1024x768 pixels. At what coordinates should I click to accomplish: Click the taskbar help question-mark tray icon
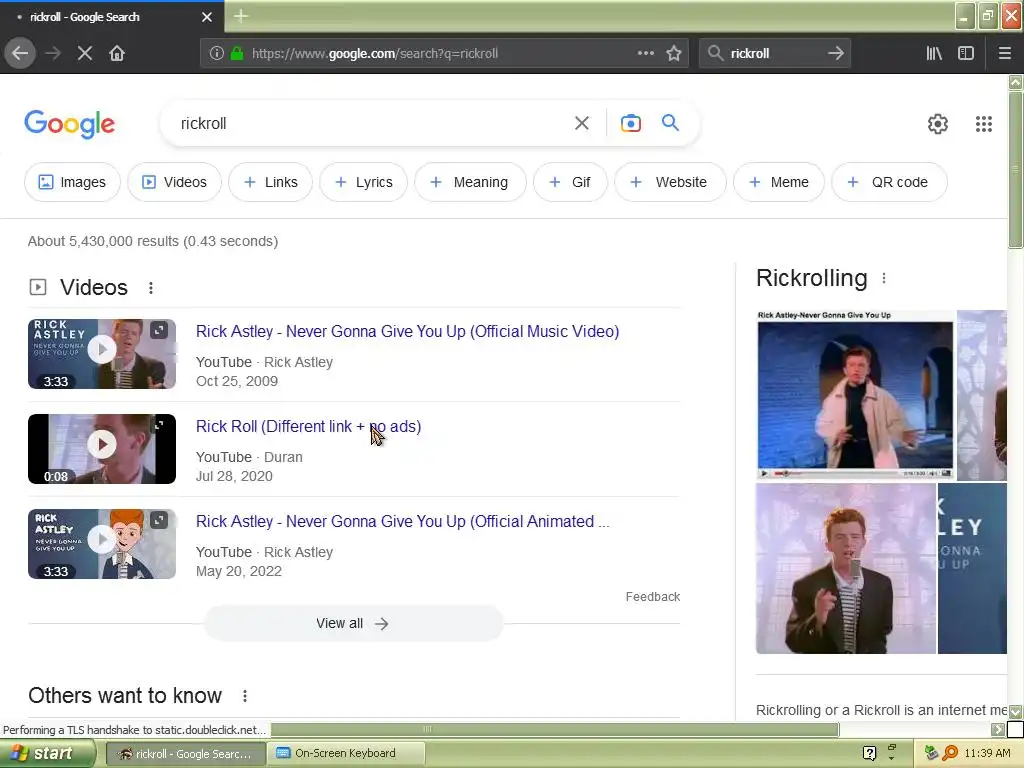coord(869,753)
